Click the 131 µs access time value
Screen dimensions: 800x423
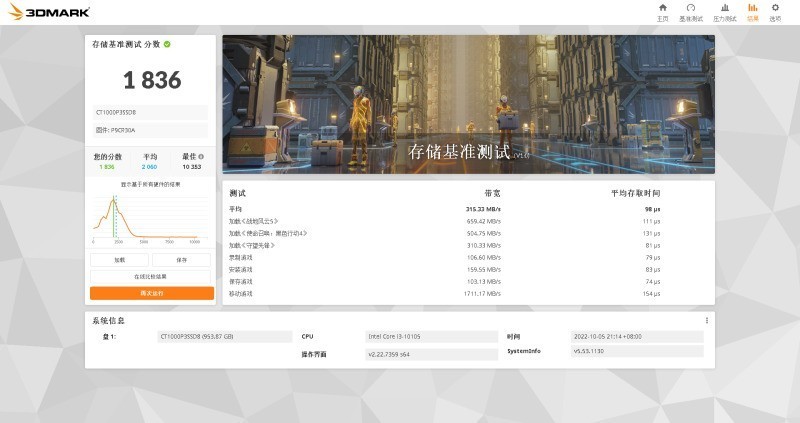tap(652, 233)
